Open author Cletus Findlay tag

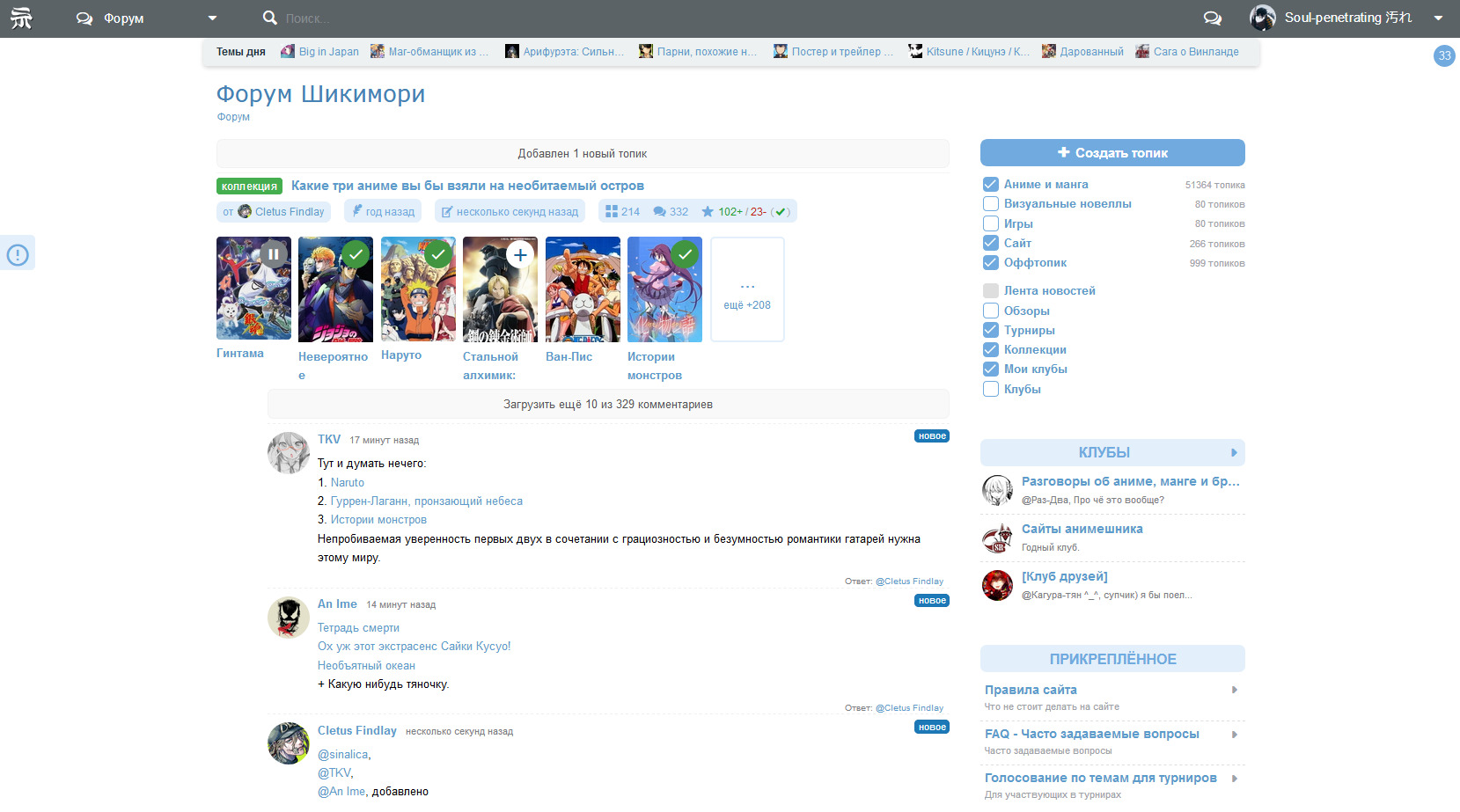[x=274, y=211]
